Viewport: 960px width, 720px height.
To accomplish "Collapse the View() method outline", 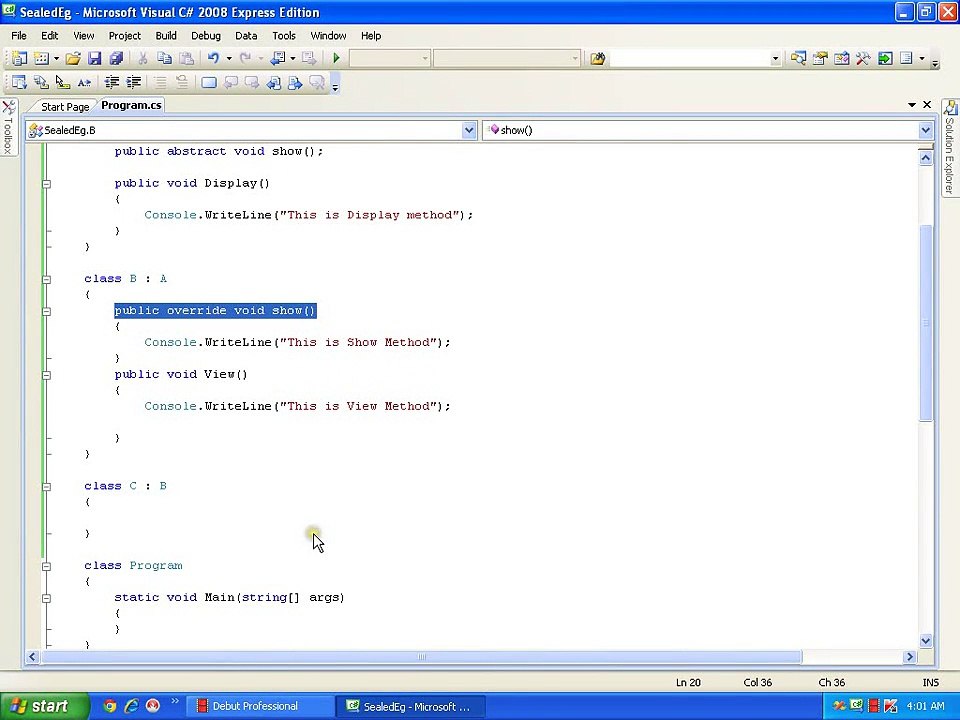I will coord(47,375).
